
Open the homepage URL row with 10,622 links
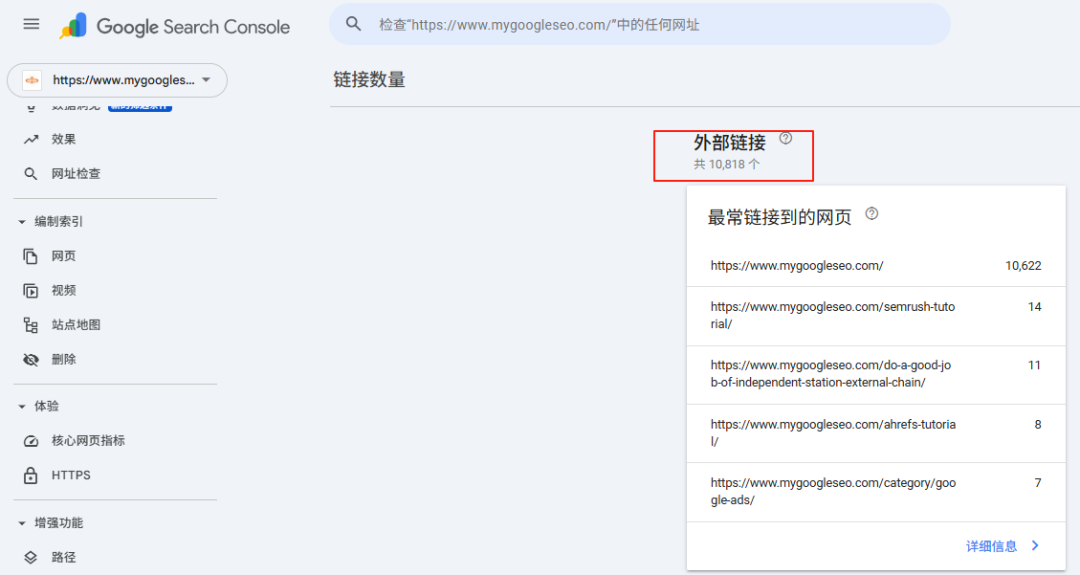coord(876,266)
